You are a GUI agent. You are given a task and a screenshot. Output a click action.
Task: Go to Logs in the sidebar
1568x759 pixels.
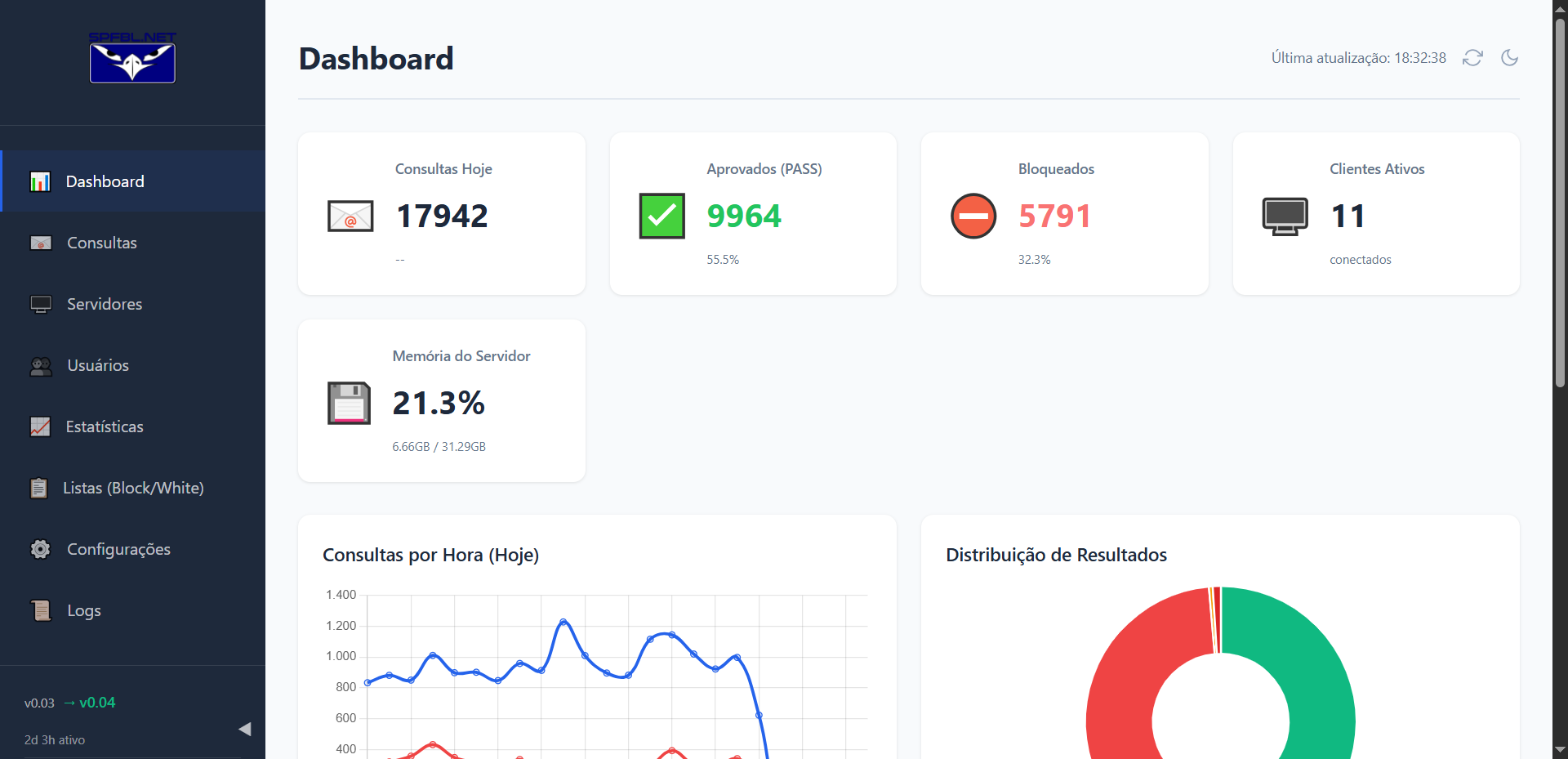pyautogui.click(x=133, y=610)
